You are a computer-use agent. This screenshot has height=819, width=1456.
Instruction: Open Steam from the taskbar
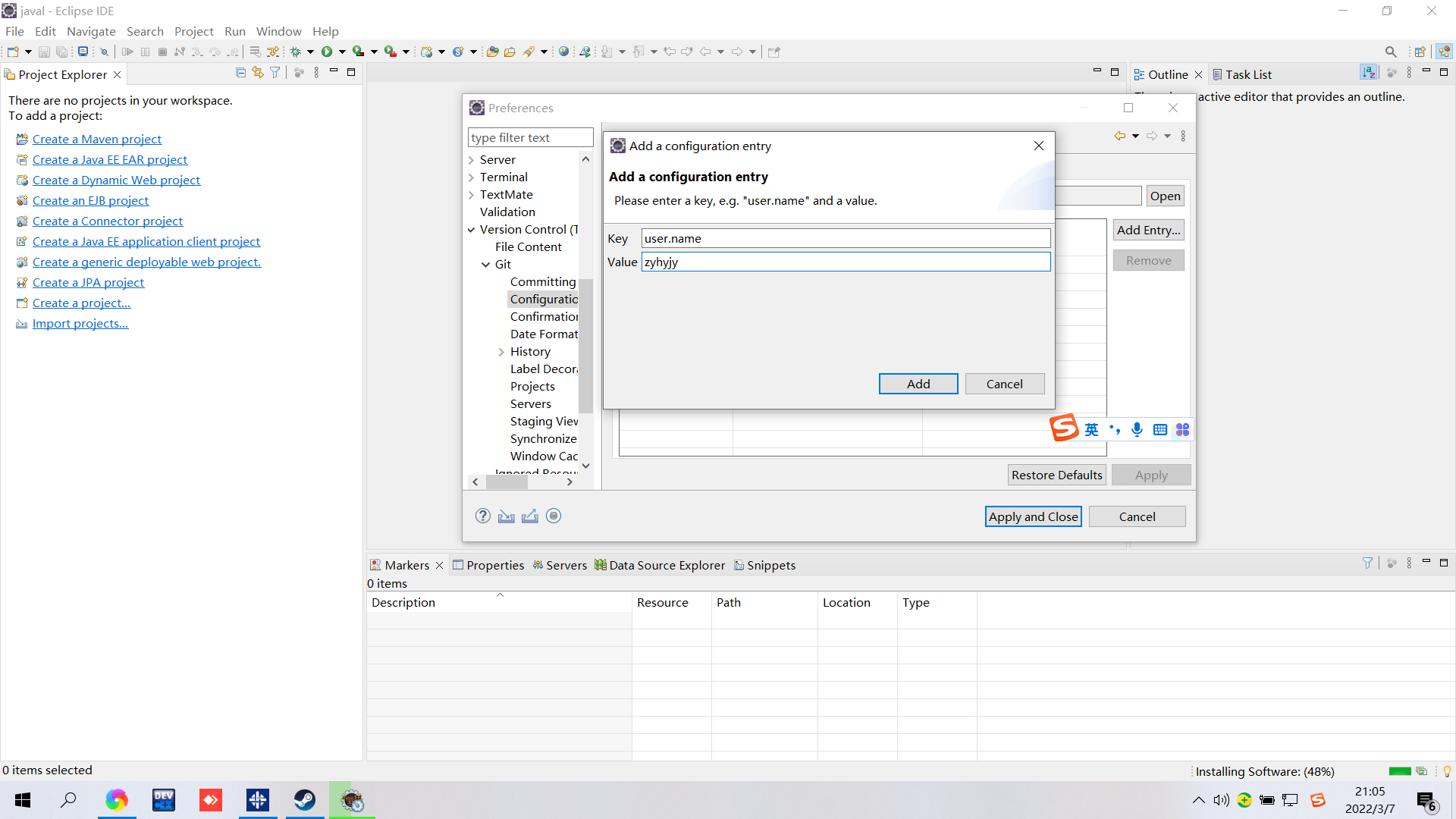(x=305, y=800)
